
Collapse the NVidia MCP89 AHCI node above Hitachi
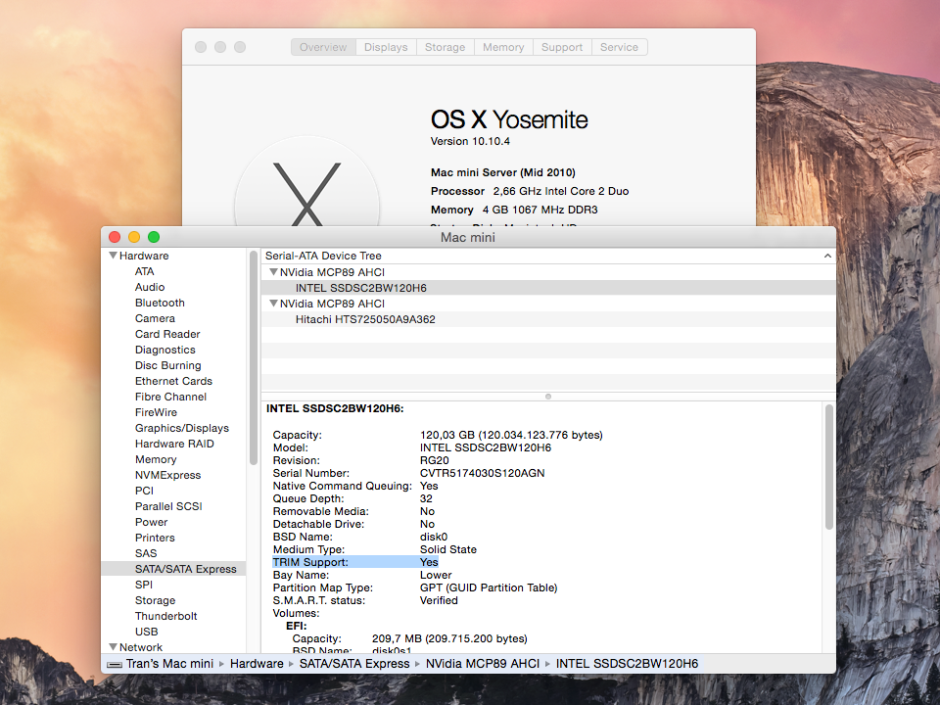tap(273, 303)
